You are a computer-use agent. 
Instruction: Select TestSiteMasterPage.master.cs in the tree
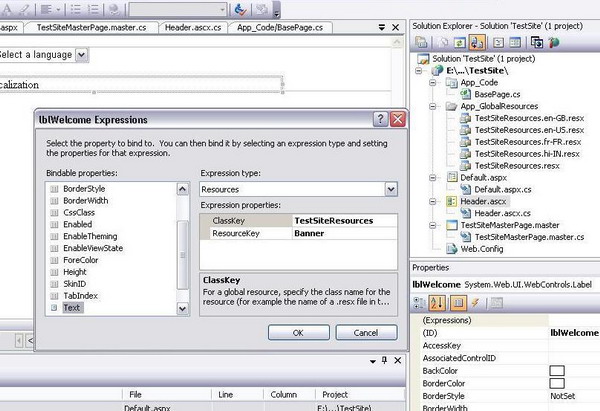pos(529,237)
